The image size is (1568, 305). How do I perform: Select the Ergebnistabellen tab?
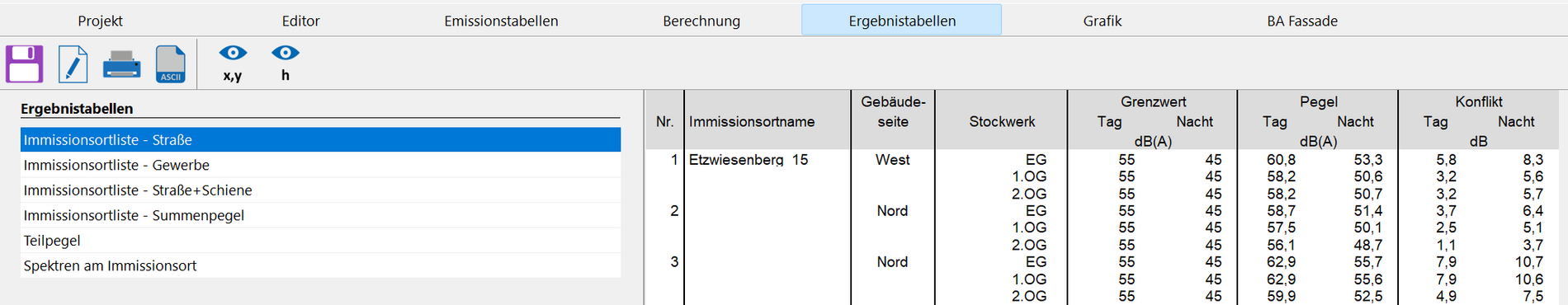pyautogui.click(x=902, y=21)
